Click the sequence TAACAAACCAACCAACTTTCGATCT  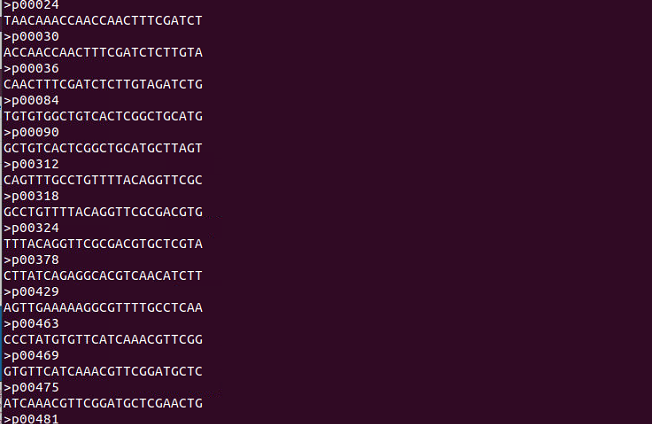click(103, 21)
